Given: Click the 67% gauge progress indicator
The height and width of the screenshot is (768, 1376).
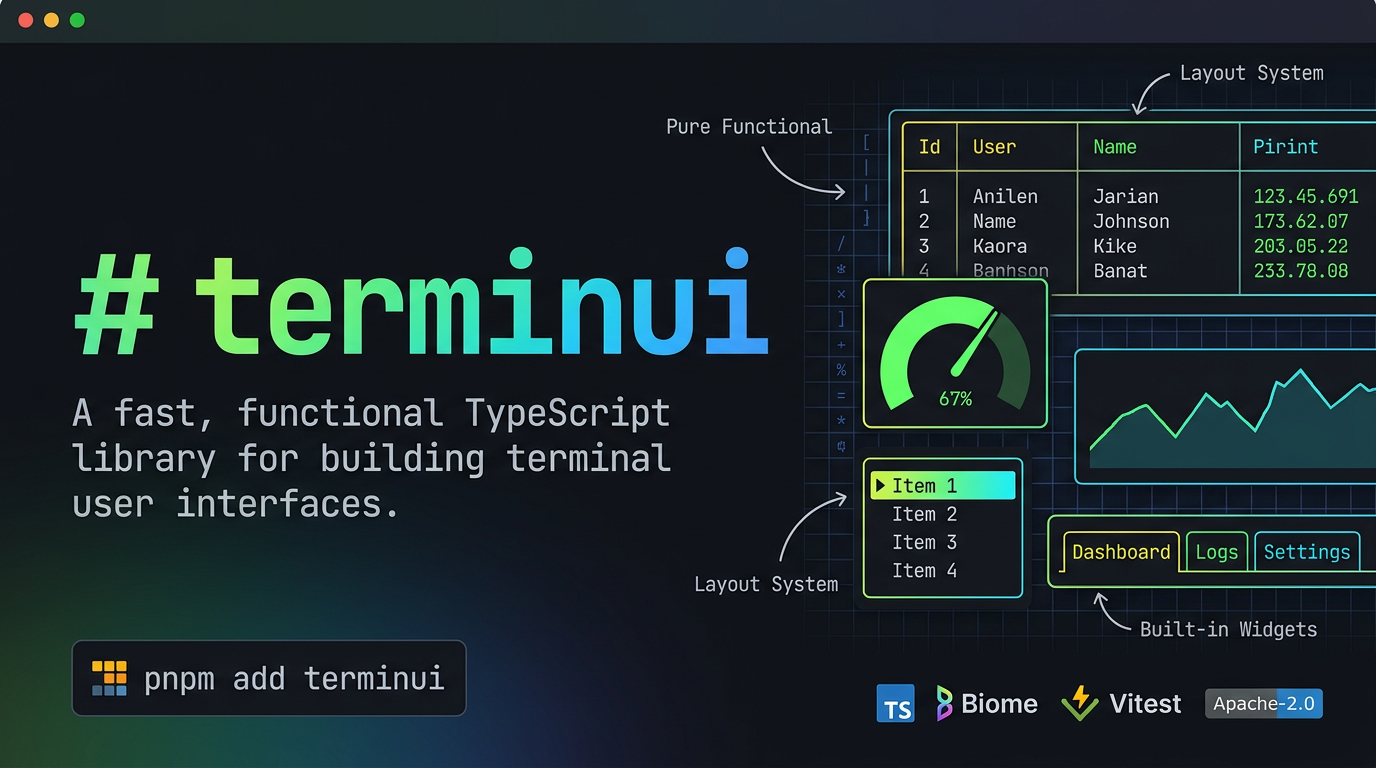Looking at the screenshot, I should (955, 398).
